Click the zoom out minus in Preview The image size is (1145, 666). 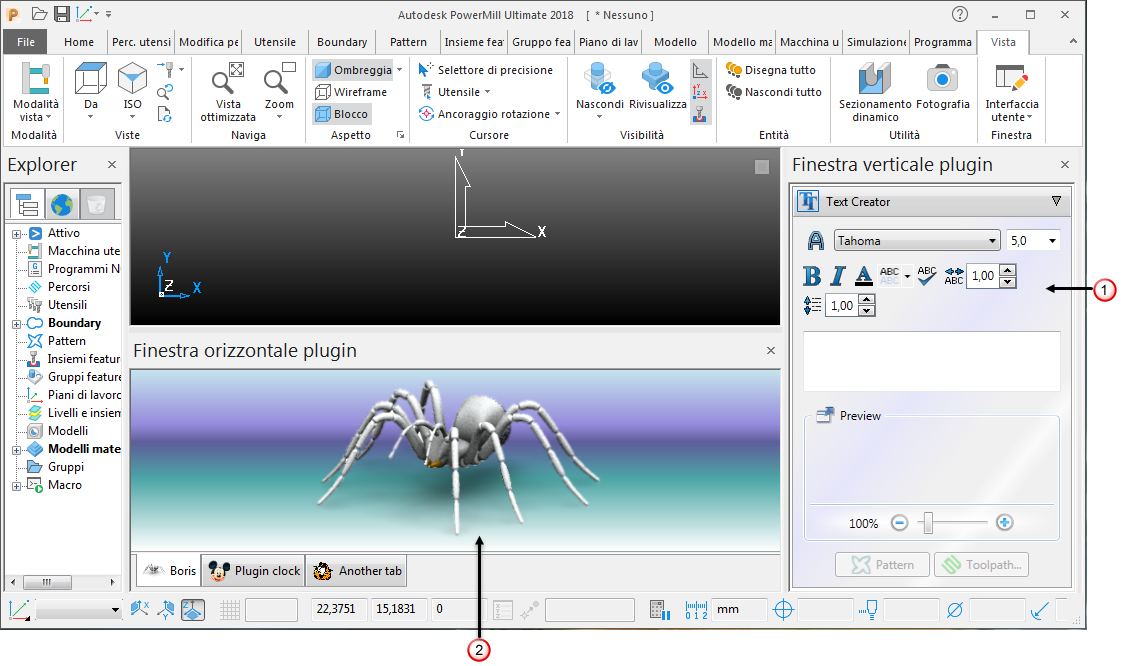tap(900, 523)
